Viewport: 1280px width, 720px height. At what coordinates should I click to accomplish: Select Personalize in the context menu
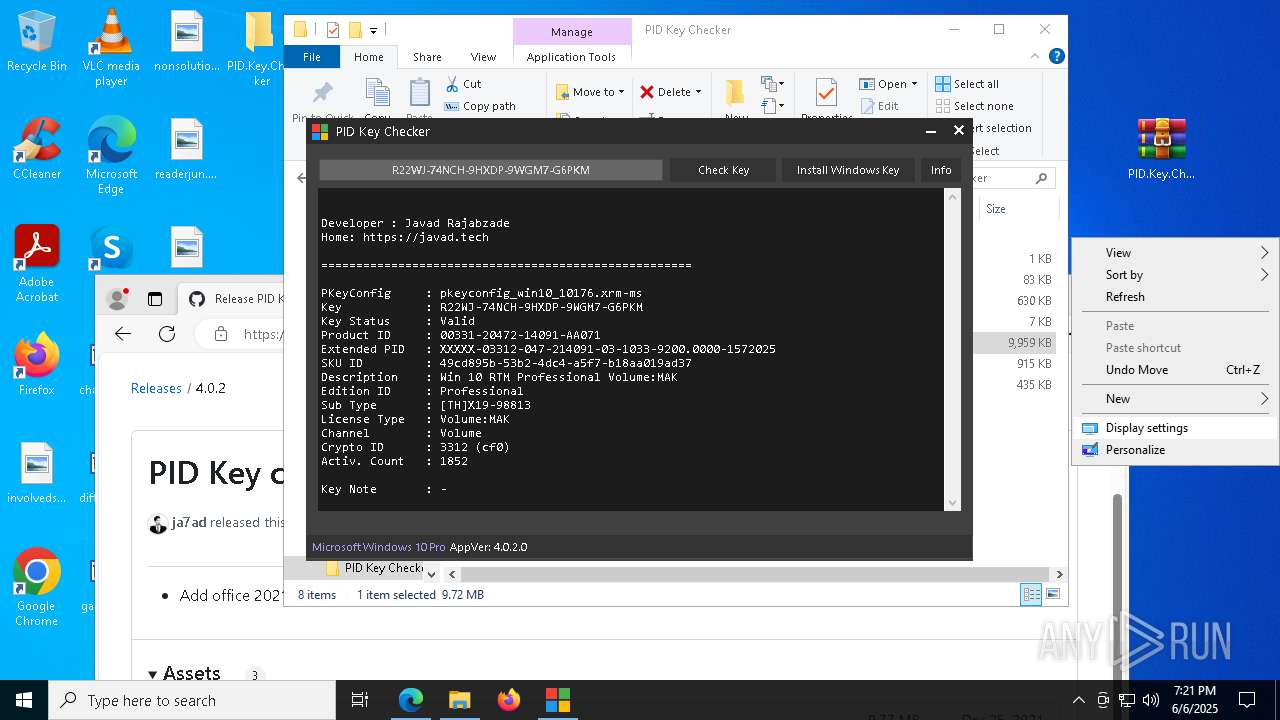pyautogui.click(x=1174, y=450)
